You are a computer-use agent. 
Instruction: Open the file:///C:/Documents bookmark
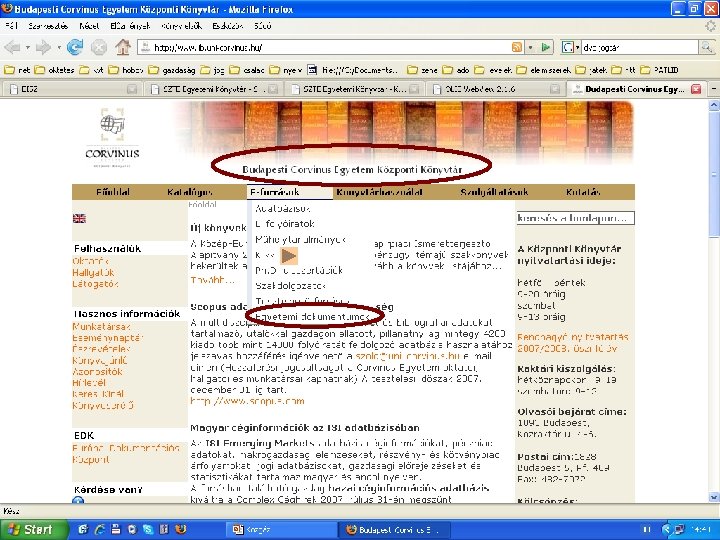353,70
